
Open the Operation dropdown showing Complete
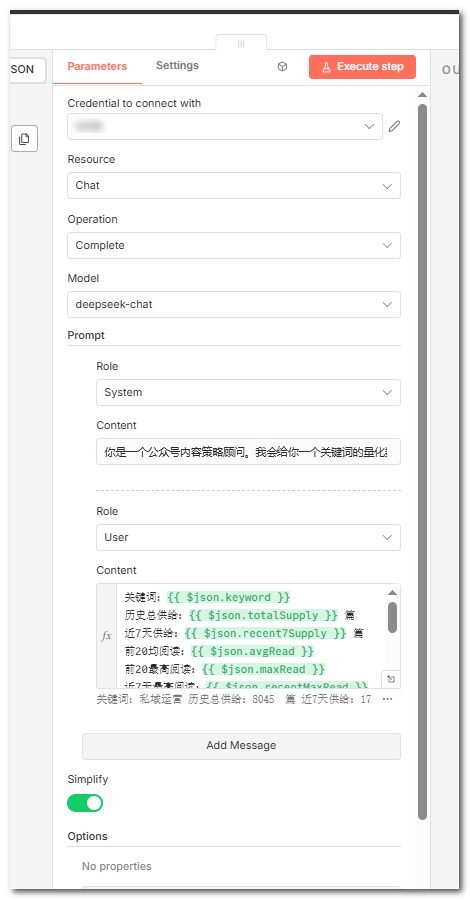[234, 246]
